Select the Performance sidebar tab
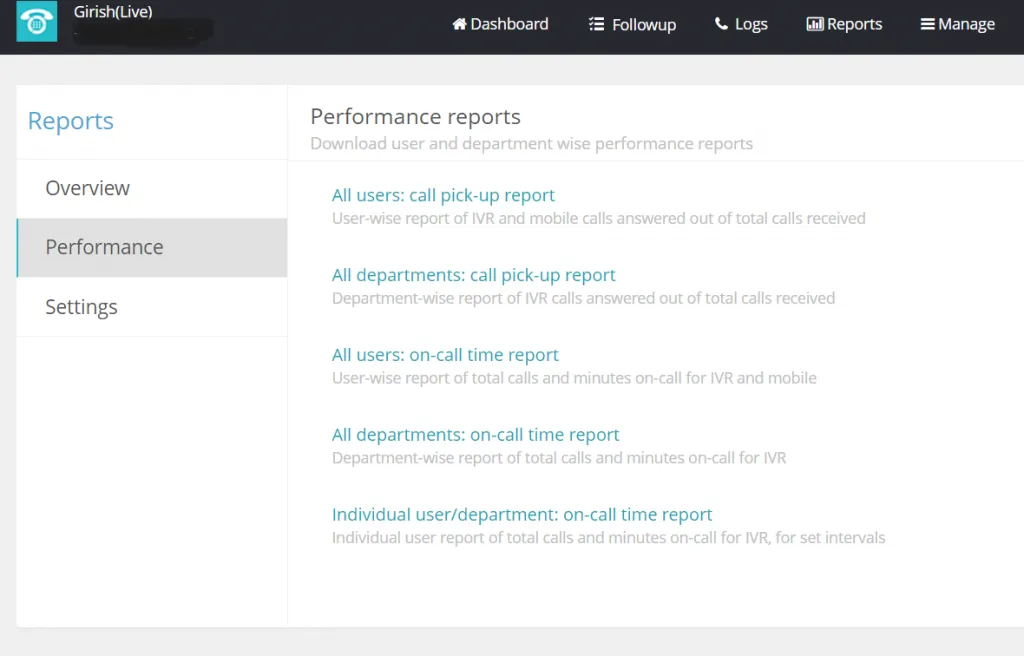Screen dimensions: 1024x656 (x=152, y=247)
